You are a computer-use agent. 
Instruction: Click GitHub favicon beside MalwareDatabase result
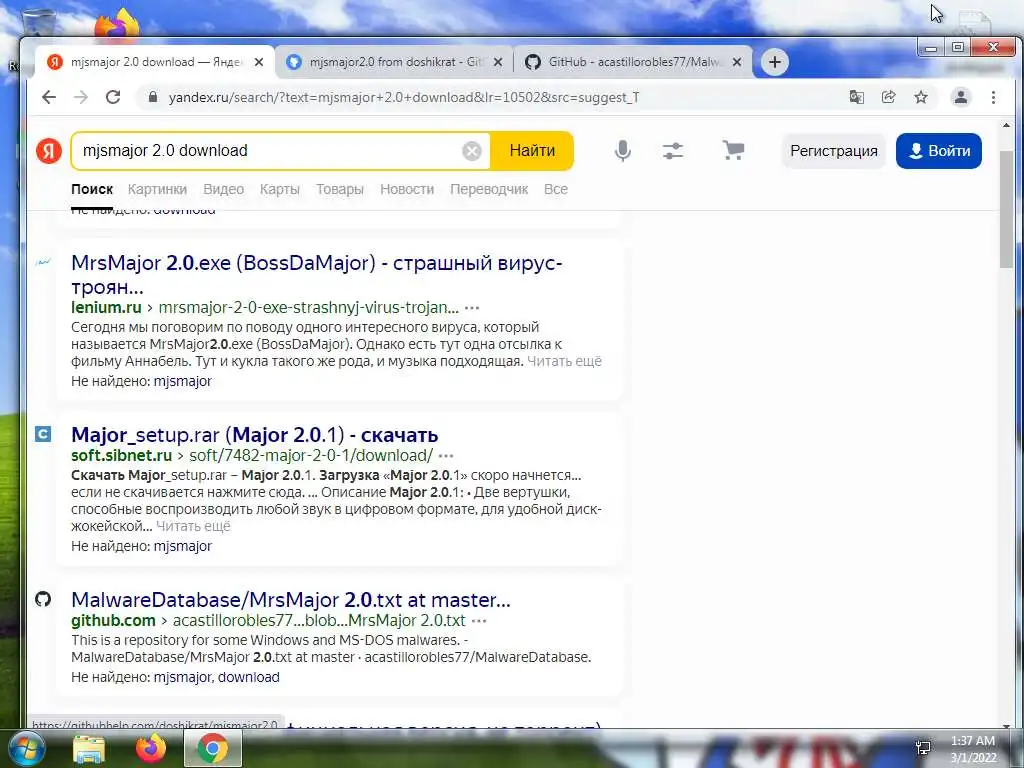[43, 599]
